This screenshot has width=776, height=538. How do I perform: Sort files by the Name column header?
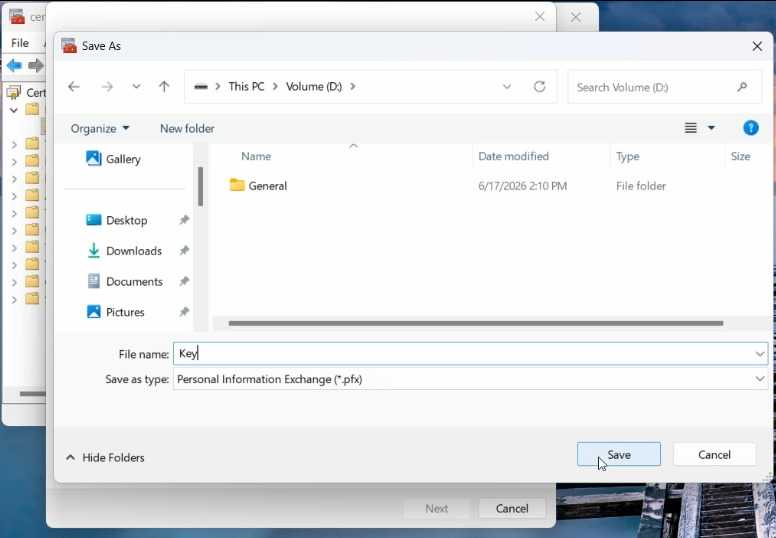click(256, 156)
